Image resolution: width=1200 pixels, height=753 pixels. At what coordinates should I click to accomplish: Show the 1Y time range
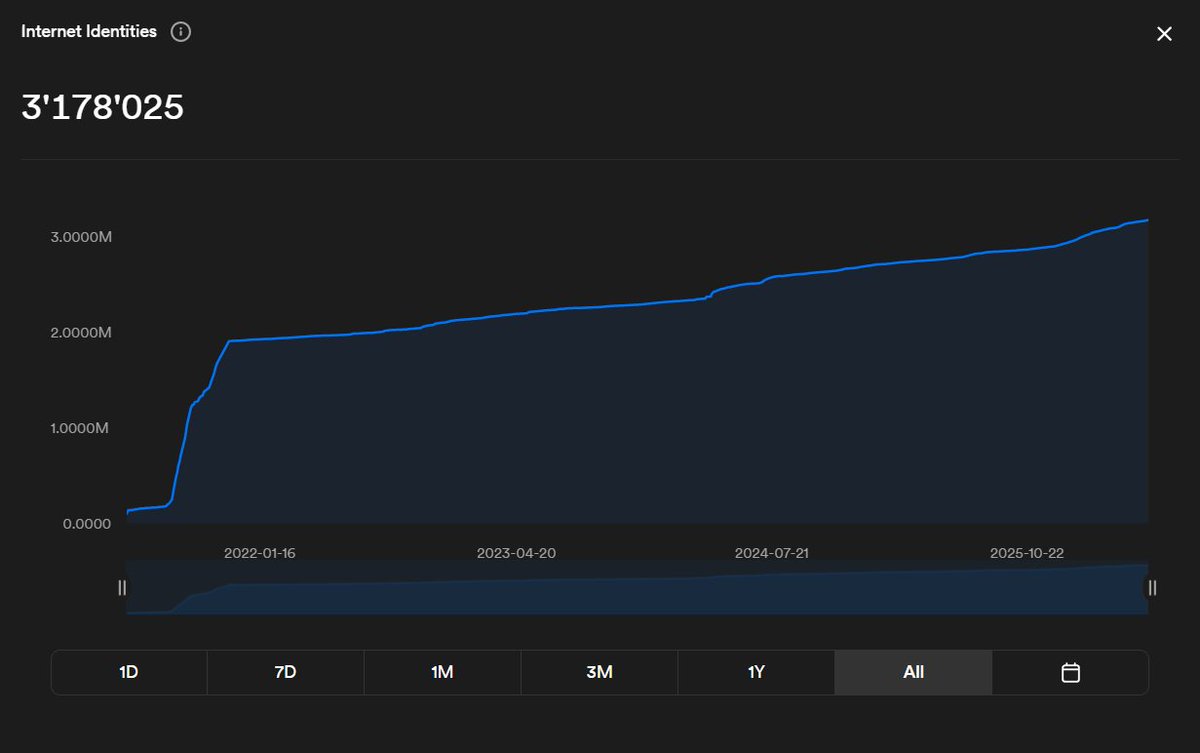tap(756, 672)
